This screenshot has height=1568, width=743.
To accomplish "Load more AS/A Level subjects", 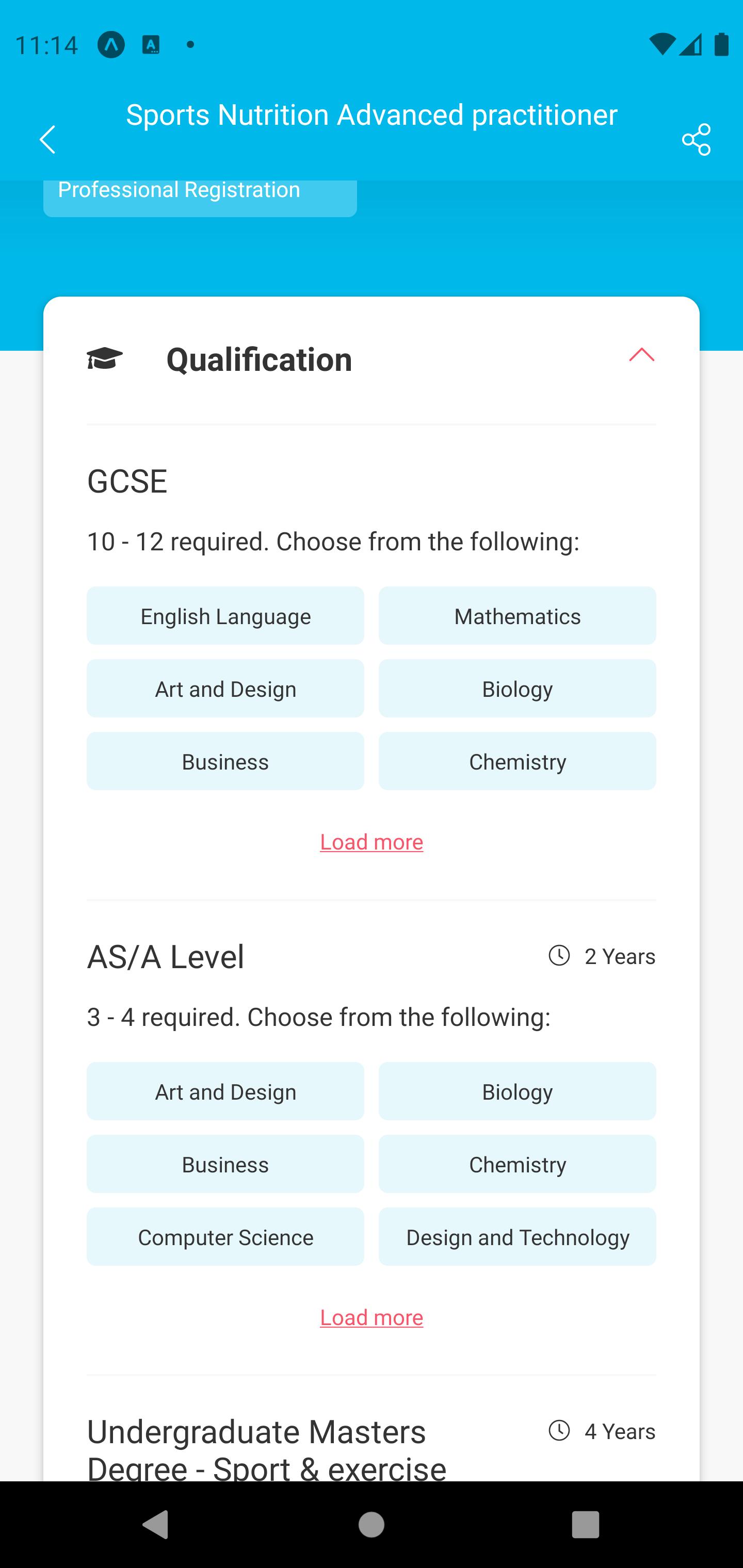I will tap(372, 1317).
